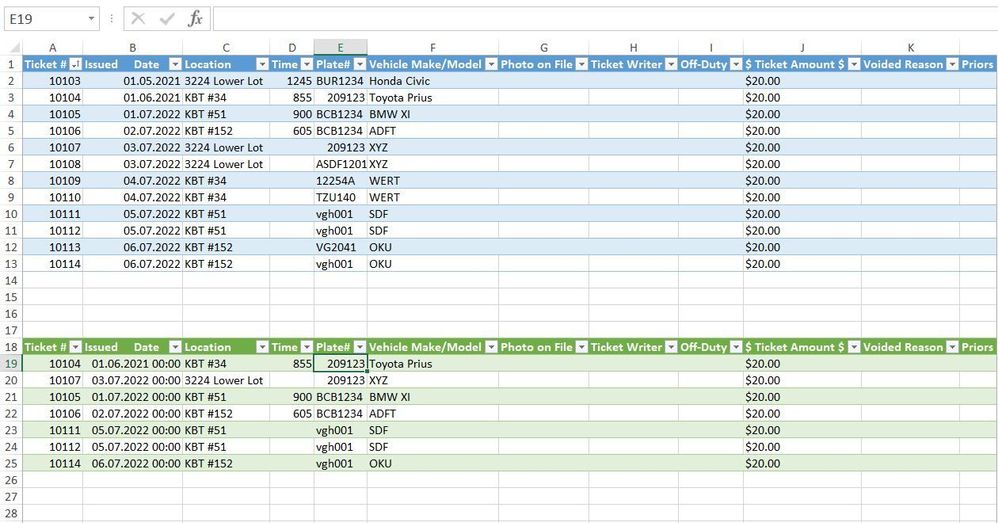
Task: Select column A header
Action: pos(52,48)
